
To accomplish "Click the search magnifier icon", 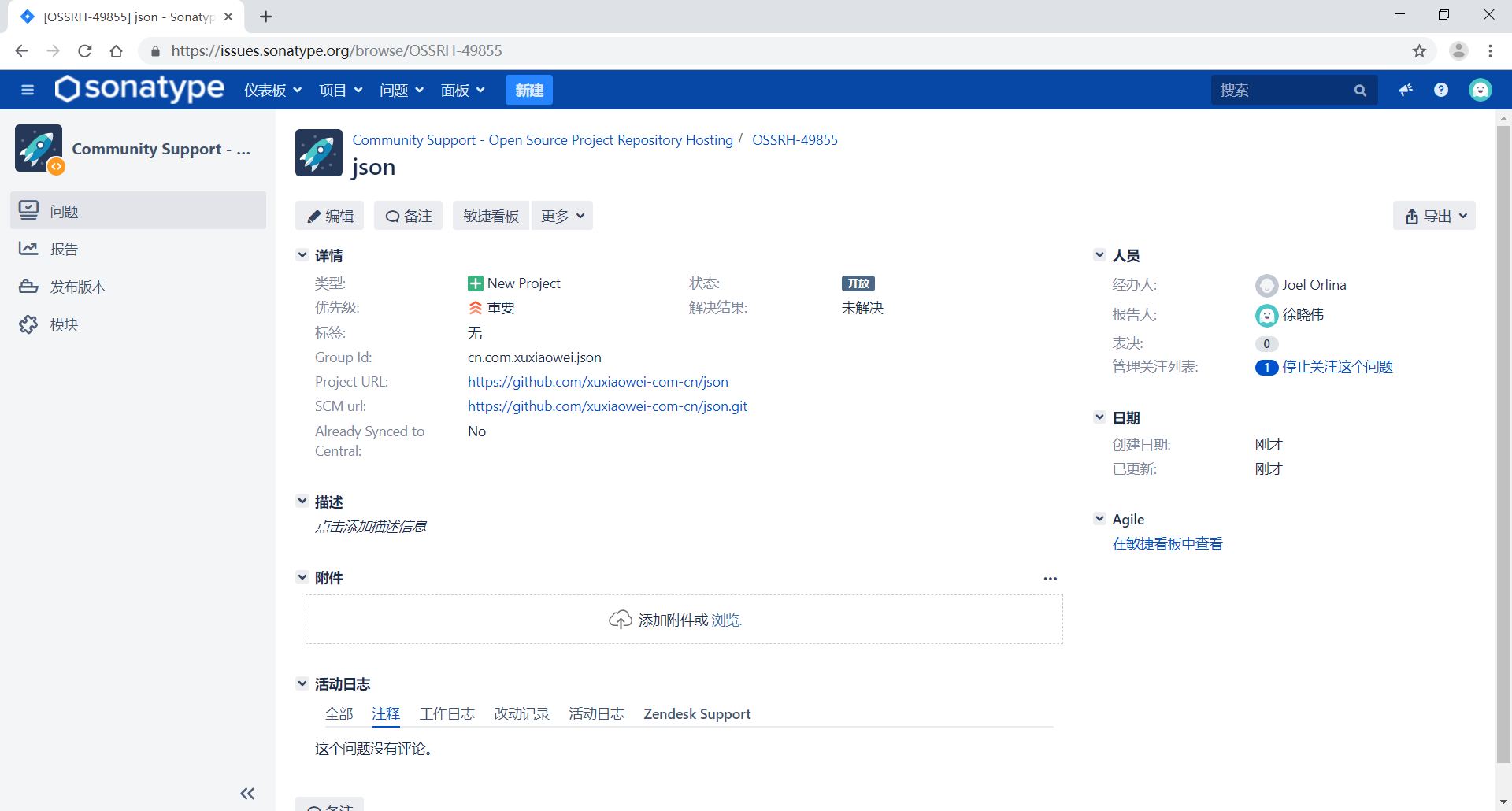I will (1360, 91).
